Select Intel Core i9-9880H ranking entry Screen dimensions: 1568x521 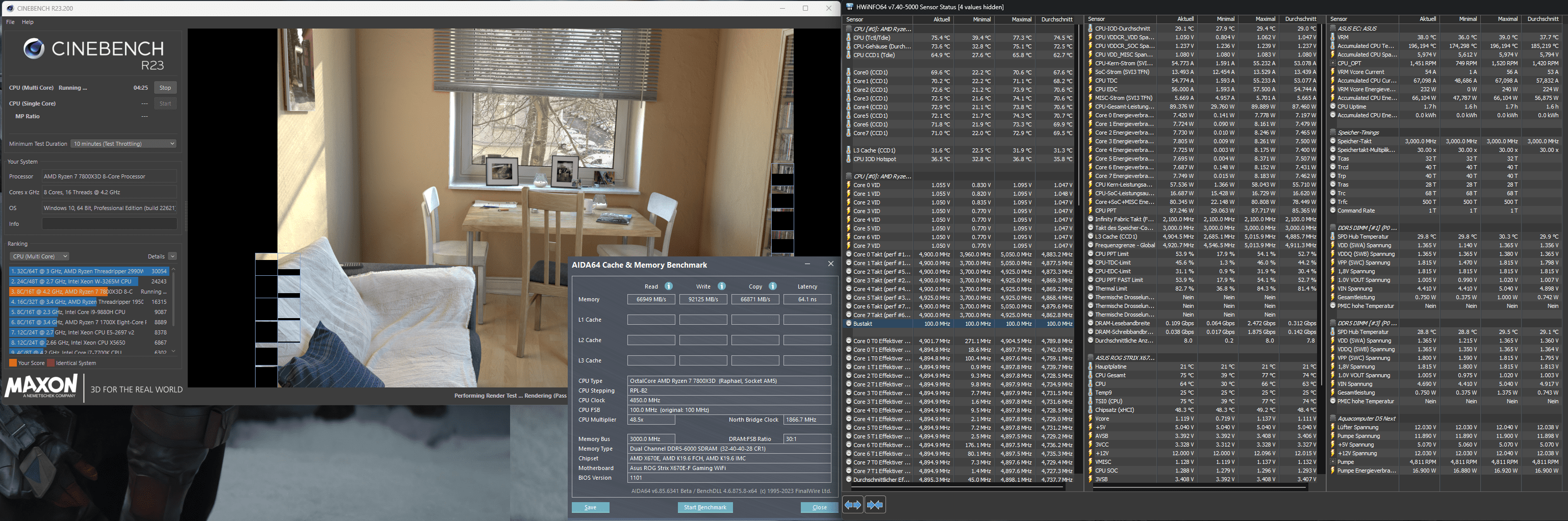point(88,311)
